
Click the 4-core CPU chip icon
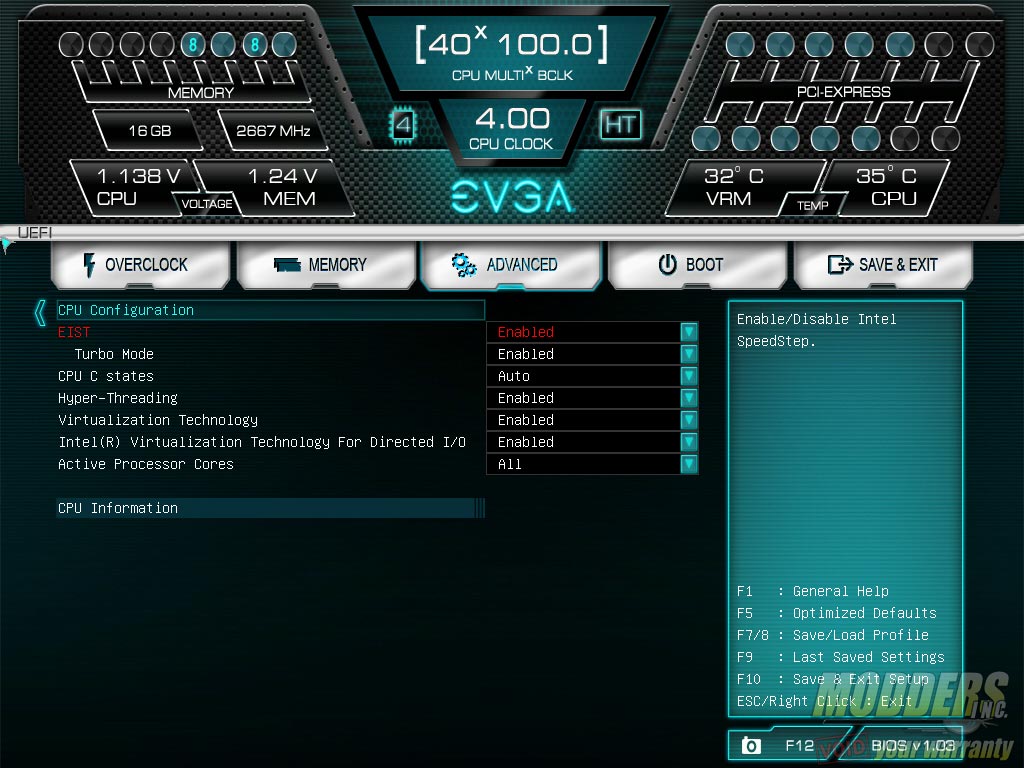click(403, 124)
